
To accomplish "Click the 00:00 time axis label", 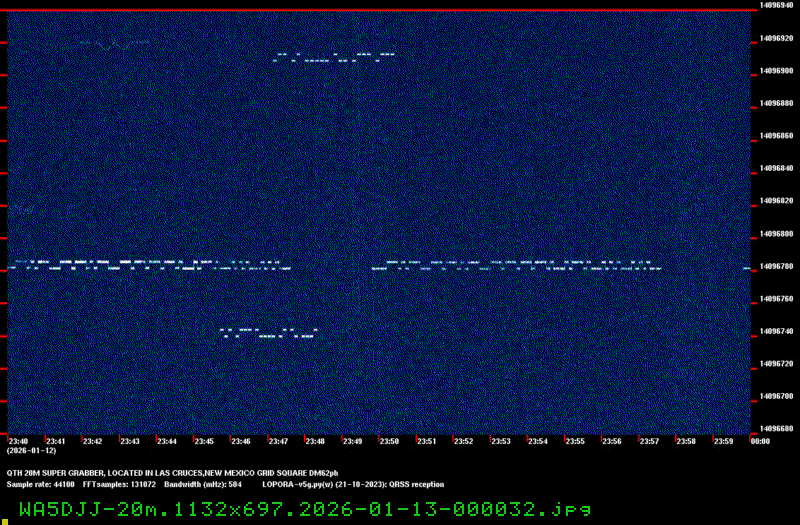I will (x=760, y=441).
